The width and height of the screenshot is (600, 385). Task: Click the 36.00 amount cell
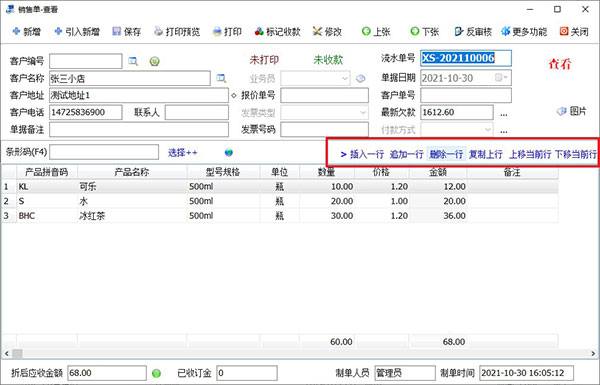point(438,216)
